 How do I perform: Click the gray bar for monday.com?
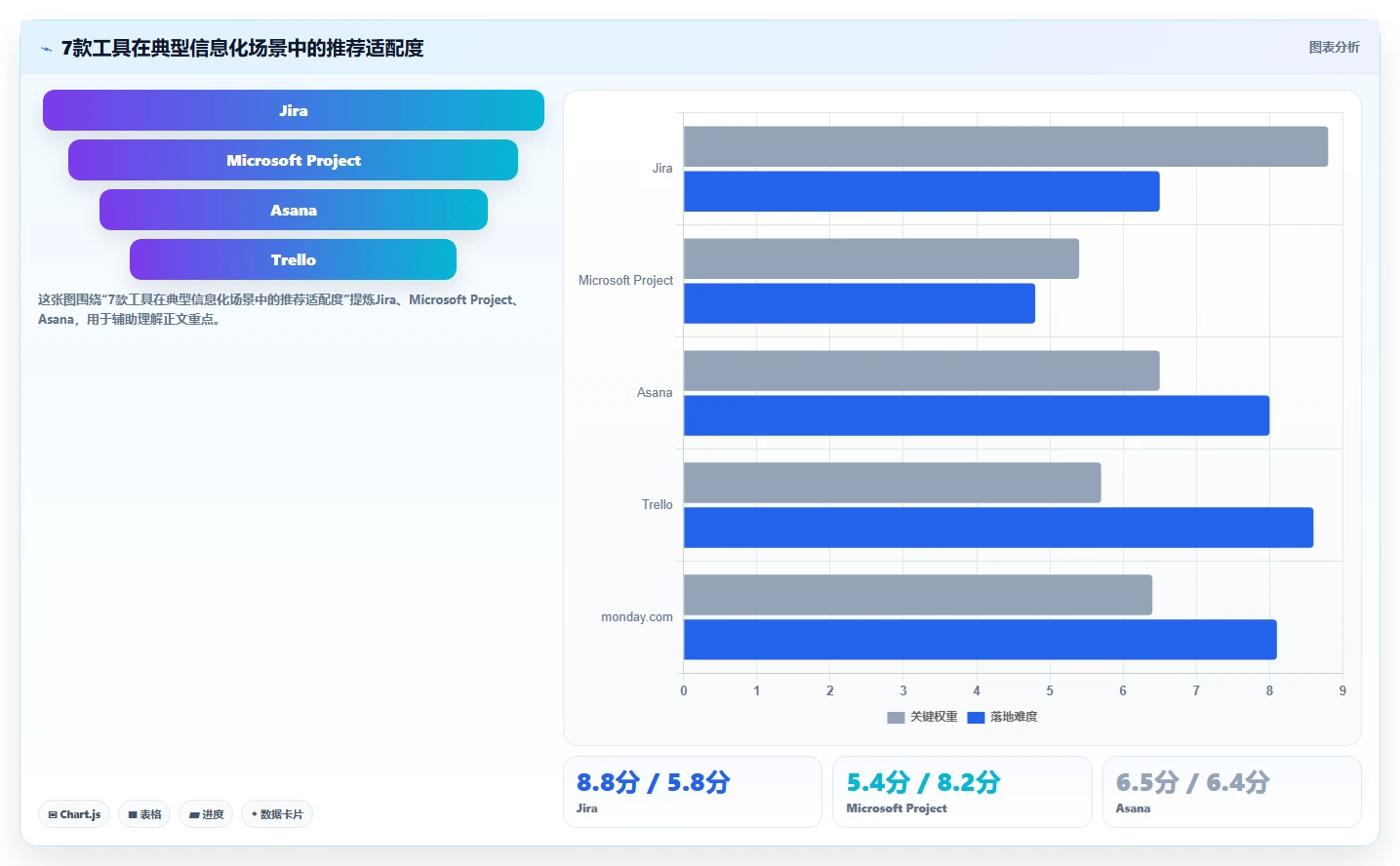tap(918, 595)
